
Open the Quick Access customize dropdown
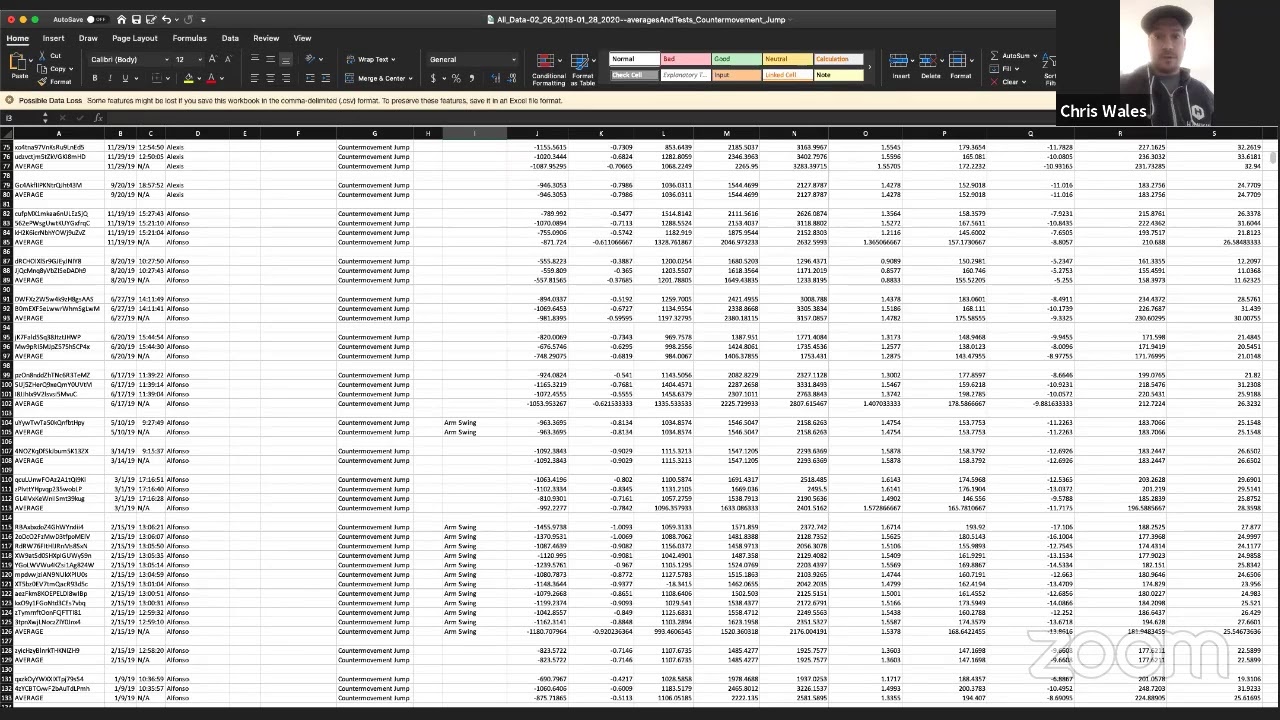[203, 19]
